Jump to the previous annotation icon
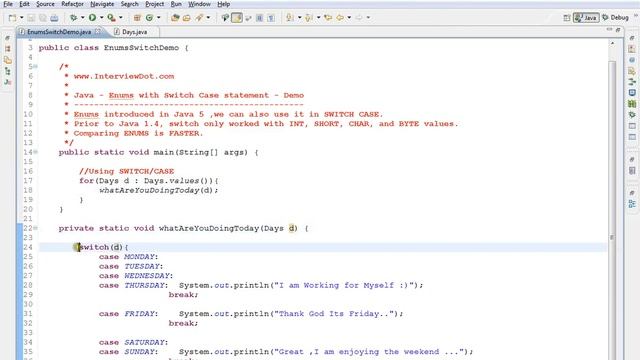640x360 pixels. pos(309,18)
